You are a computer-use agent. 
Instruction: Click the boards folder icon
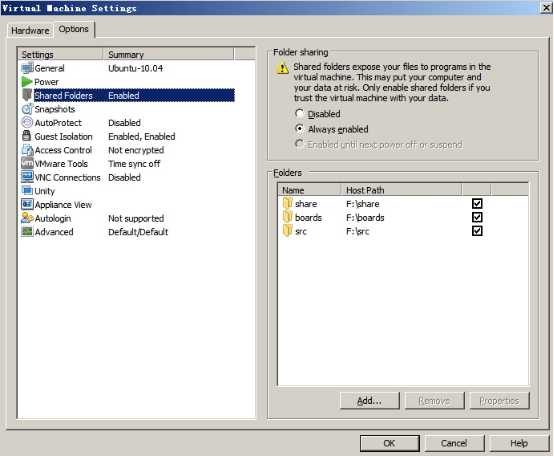tap(288, 217)
